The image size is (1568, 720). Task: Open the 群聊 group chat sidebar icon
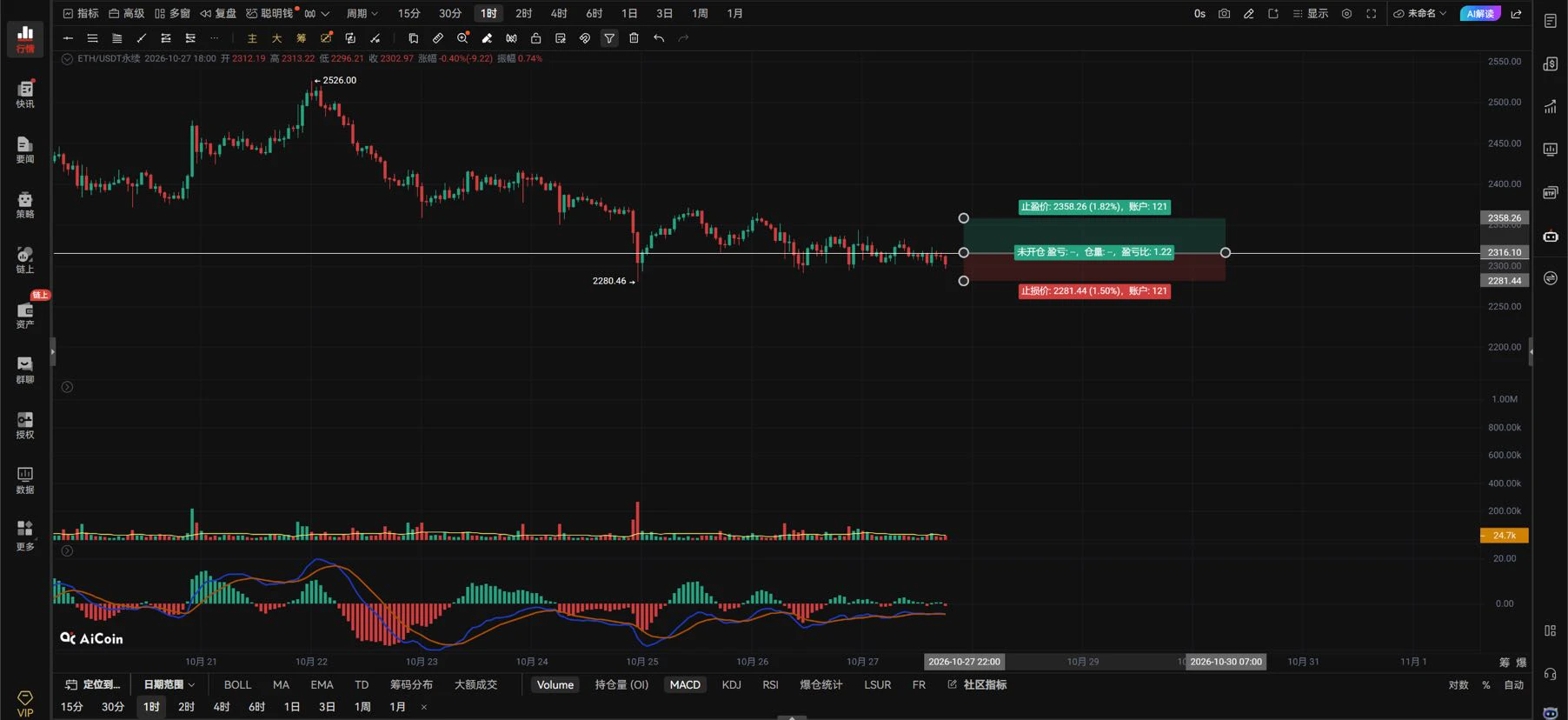[25, 370]
